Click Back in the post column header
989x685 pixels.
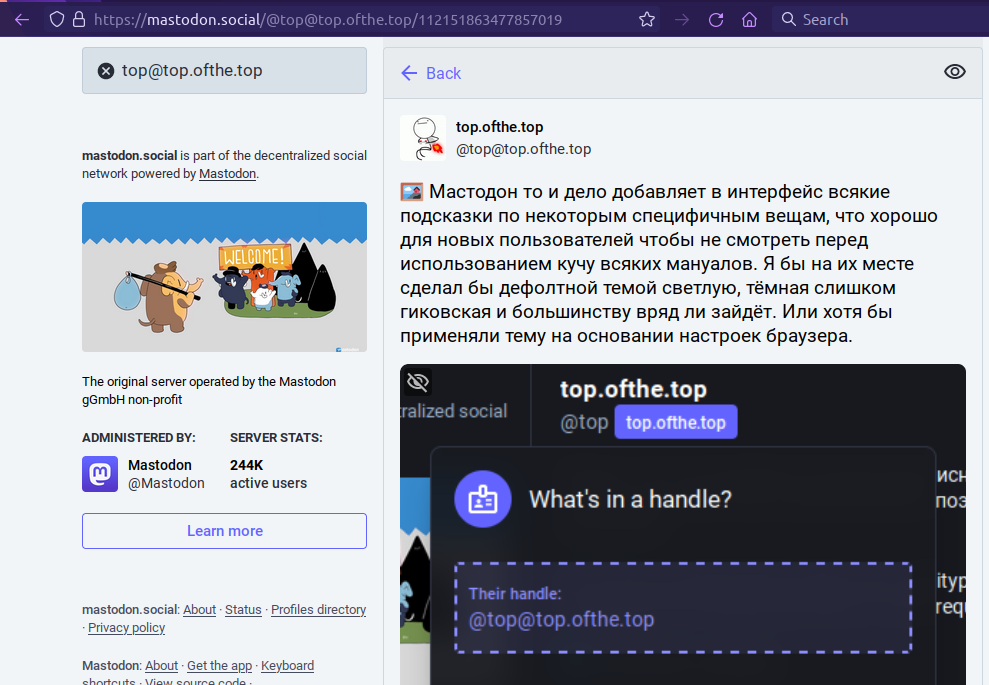(x=431, y=73)
